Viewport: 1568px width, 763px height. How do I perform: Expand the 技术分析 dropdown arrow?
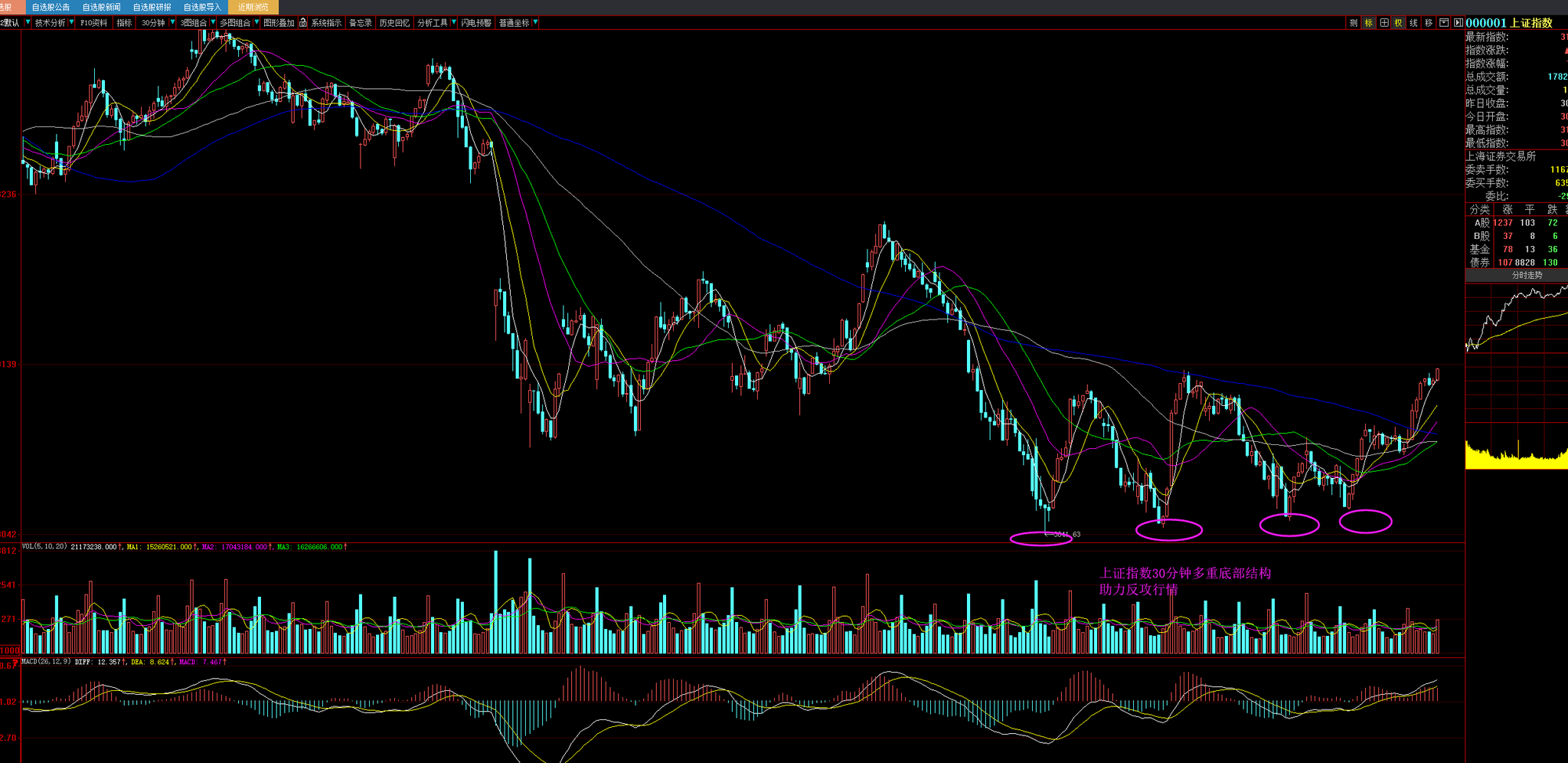72,23
